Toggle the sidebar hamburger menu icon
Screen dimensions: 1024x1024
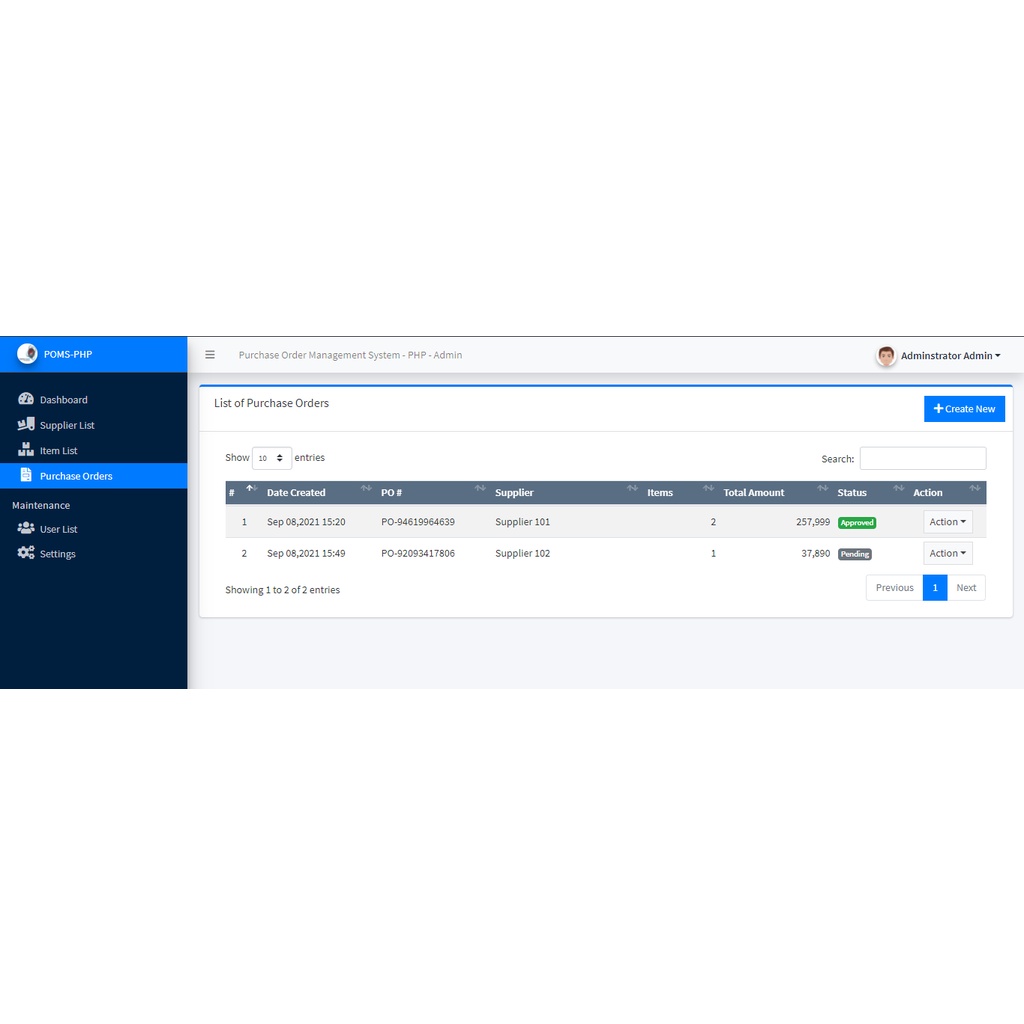(x=210, y=355)
